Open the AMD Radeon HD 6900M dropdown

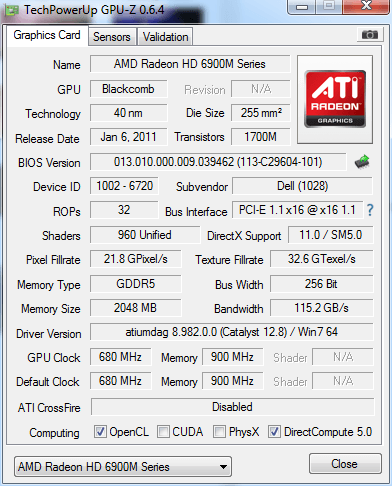(x=123, y=467)
